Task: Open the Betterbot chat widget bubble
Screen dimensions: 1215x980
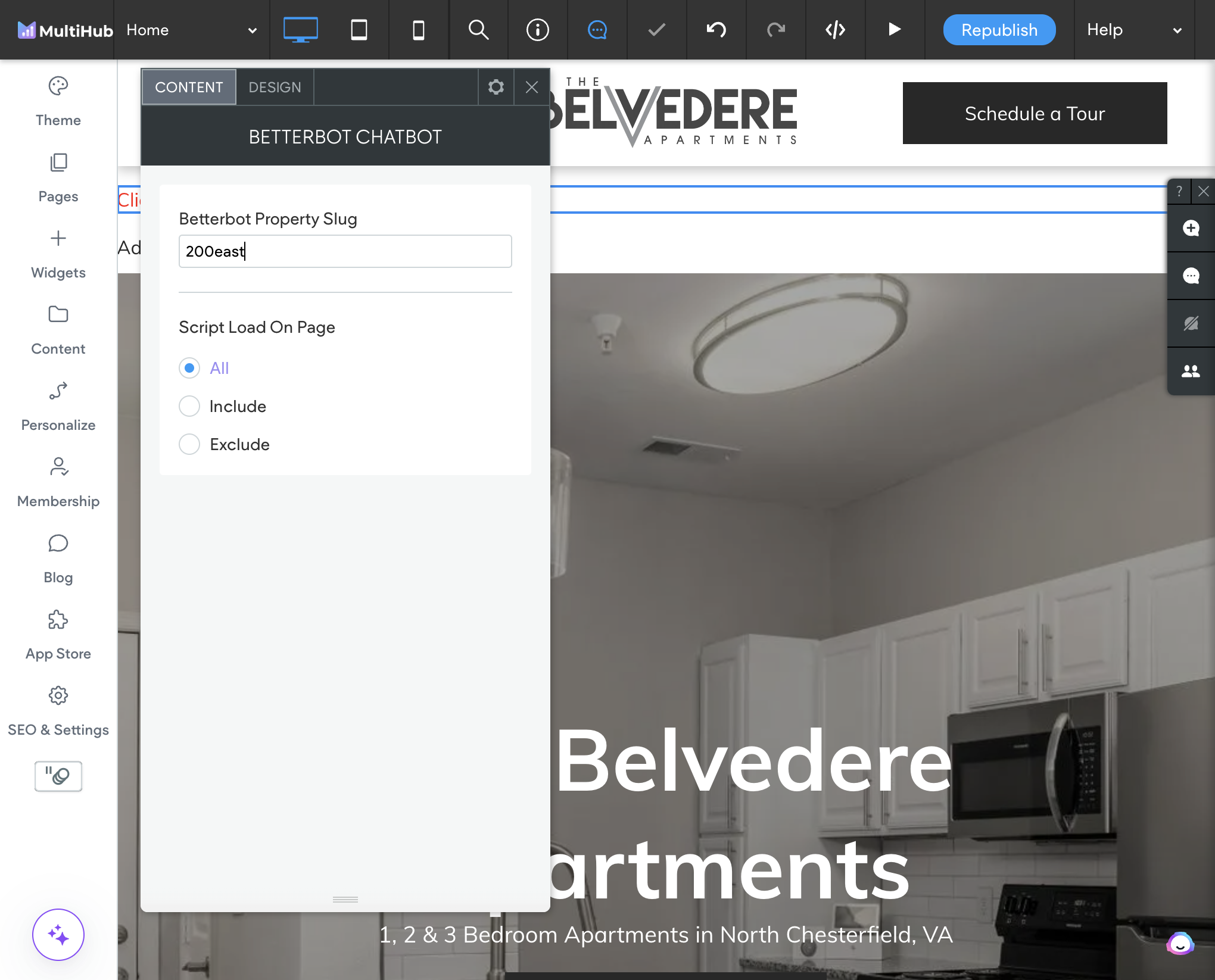Action: [x=1180, y=944]
